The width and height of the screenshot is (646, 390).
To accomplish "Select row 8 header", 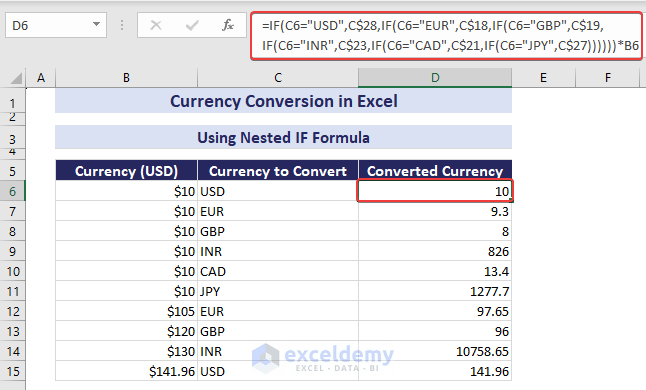I will click(13, 231).
